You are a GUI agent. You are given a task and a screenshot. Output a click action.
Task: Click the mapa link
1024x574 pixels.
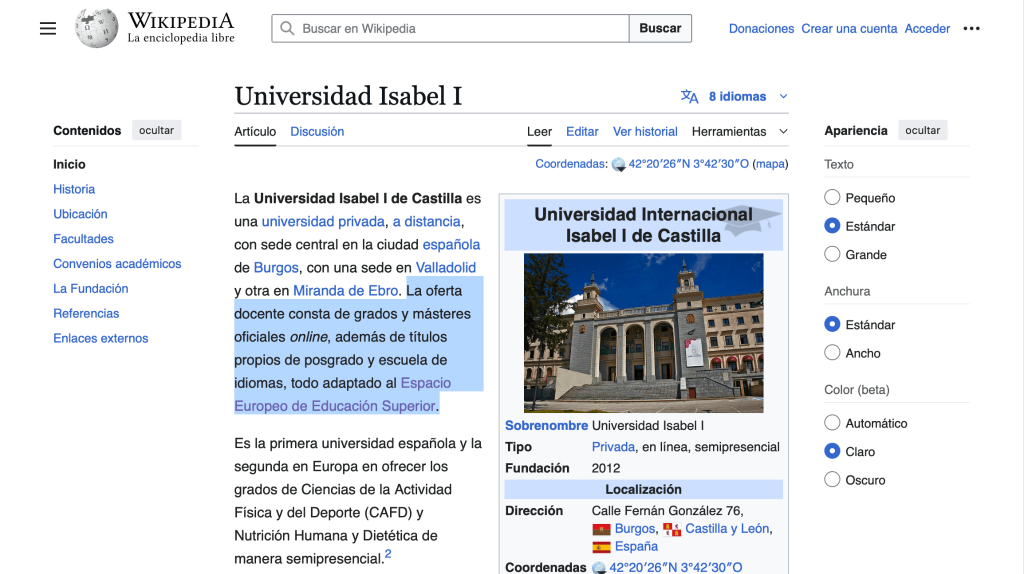[770, 164]
